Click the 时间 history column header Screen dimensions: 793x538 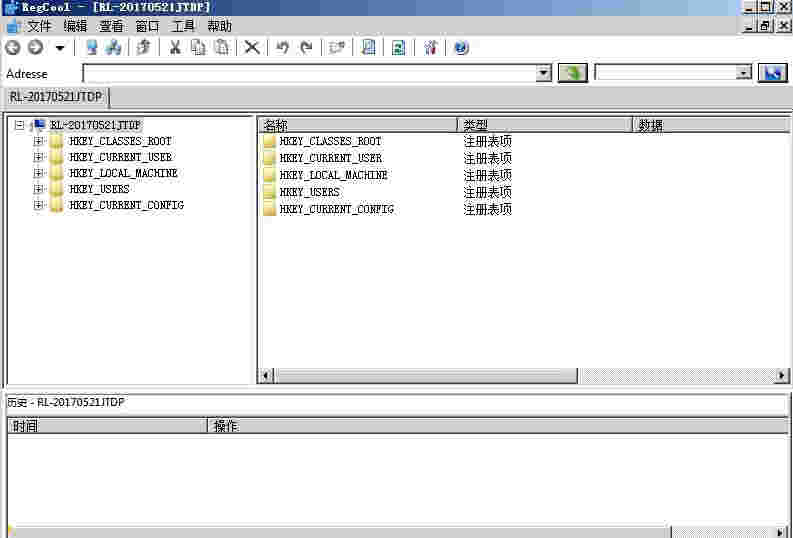tap(107, 426)
